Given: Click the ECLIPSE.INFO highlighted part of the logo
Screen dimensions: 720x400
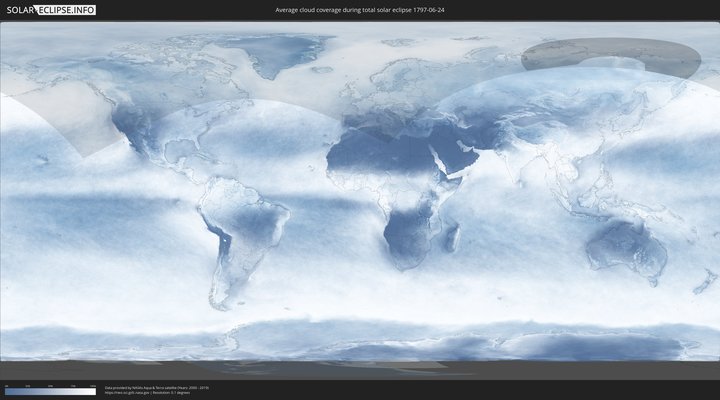Looking at the screenshot, I should coord(66,9).
